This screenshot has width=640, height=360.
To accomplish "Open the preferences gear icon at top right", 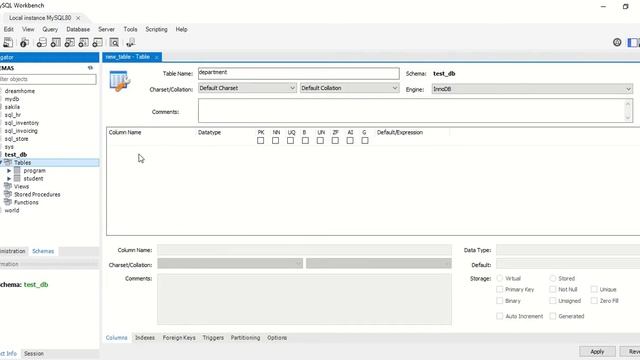I will tap(617, 42).
